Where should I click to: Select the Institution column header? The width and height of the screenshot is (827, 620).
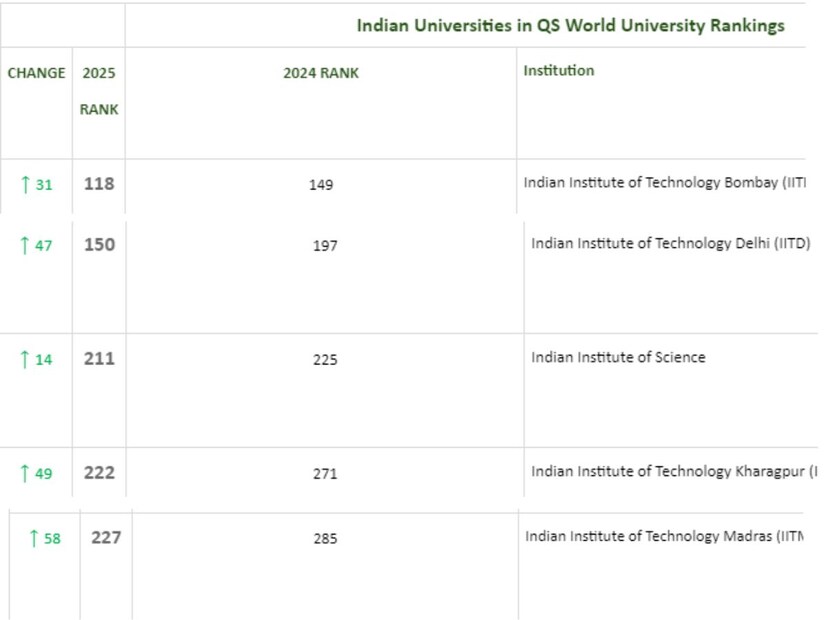[558, 71]
